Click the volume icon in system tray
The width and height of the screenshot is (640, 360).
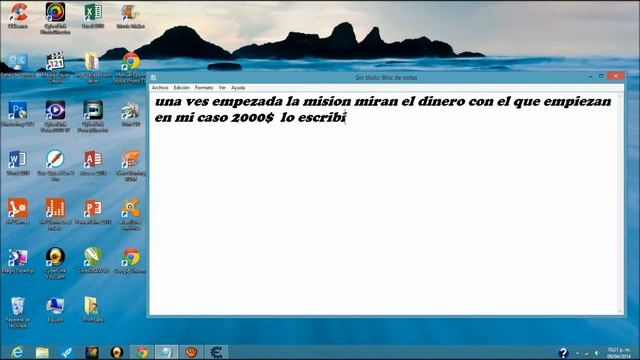click(x=597, y=353)
